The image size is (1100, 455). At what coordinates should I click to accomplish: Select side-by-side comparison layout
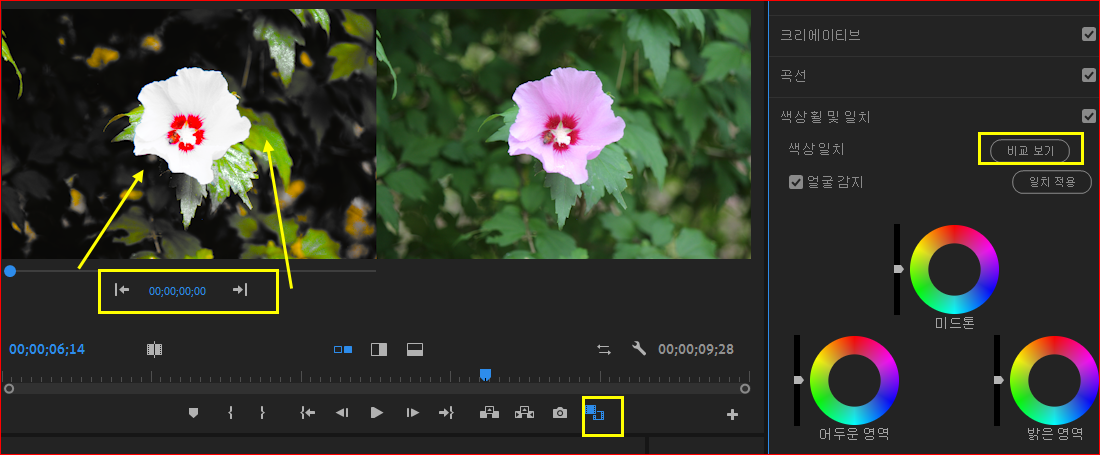pos(343,349)
